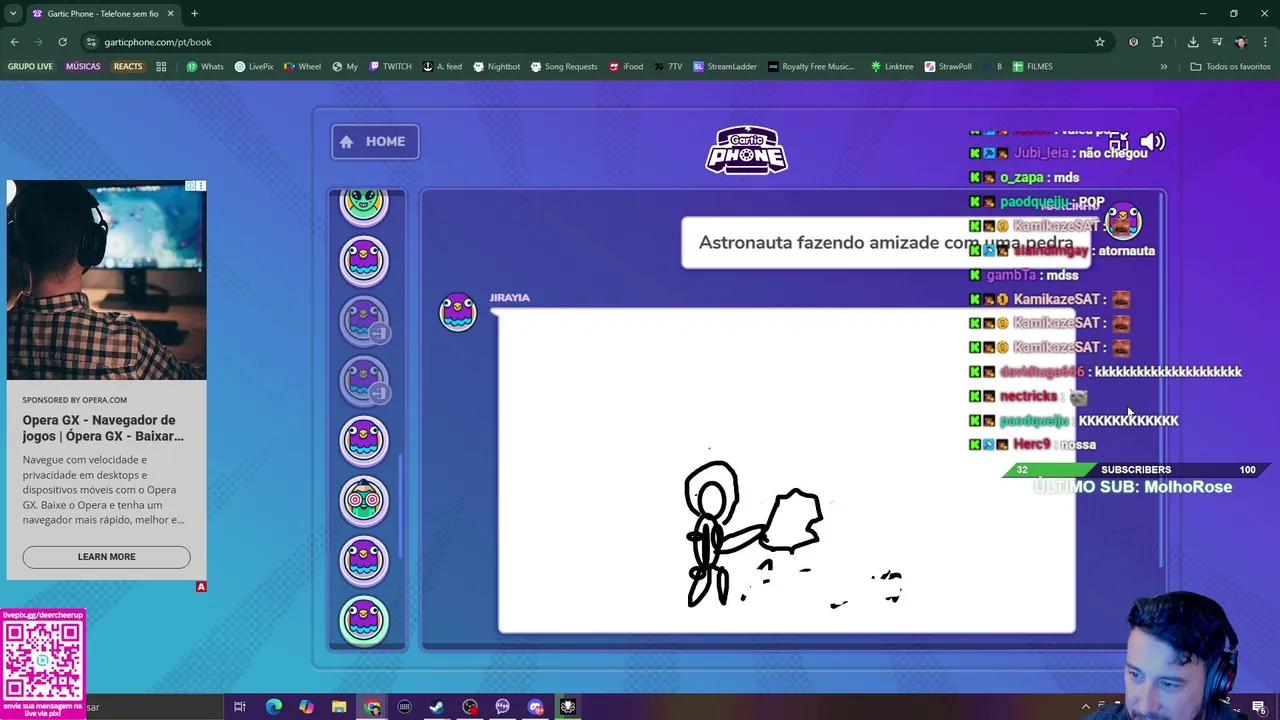Show hidden system tray icons
Viewport: 1280px width, 720px height.
click(x=1085, y=707)
